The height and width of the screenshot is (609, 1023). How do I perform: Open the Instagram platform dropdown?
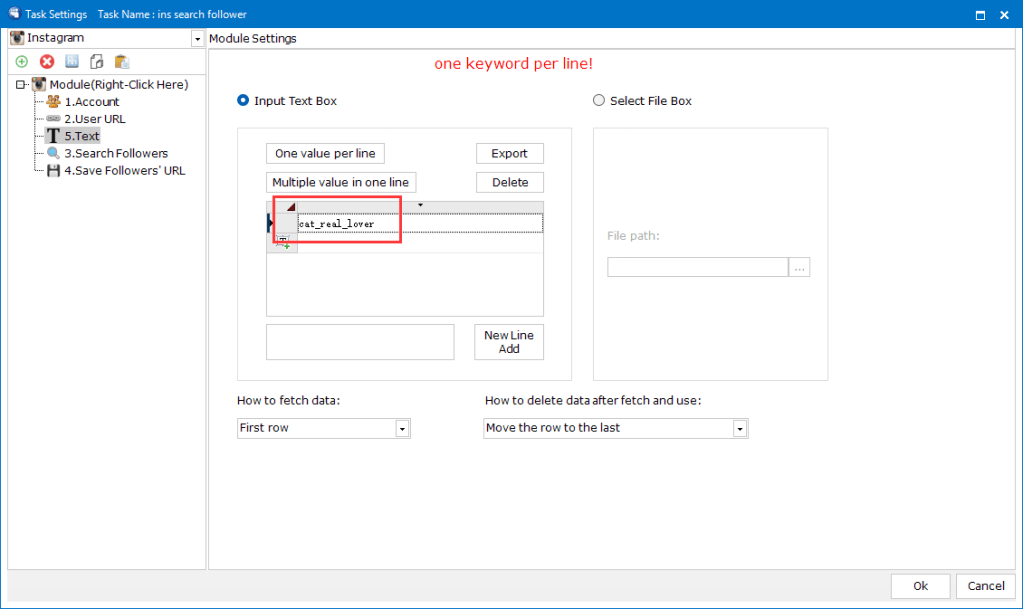point(197,39)
